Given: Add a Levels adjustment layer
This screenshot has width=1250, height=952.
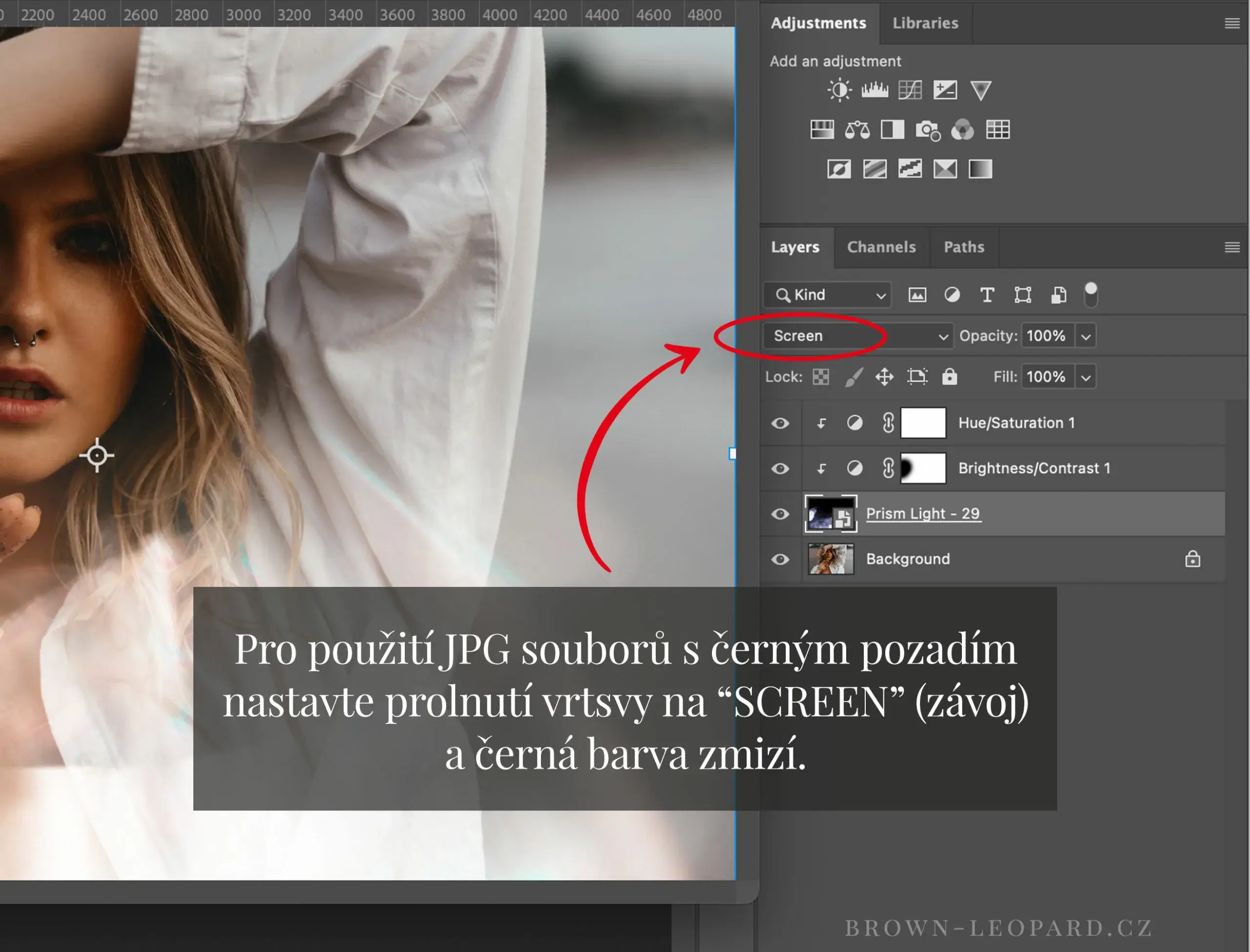Looking at the screenshot, I should pos(875,90).
